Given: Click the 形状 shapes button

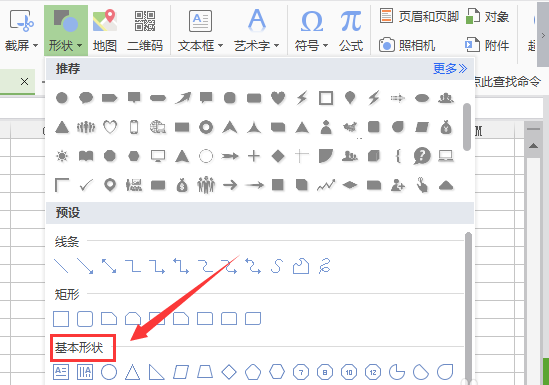Looking at the screenshot, I should coord(65,30).
